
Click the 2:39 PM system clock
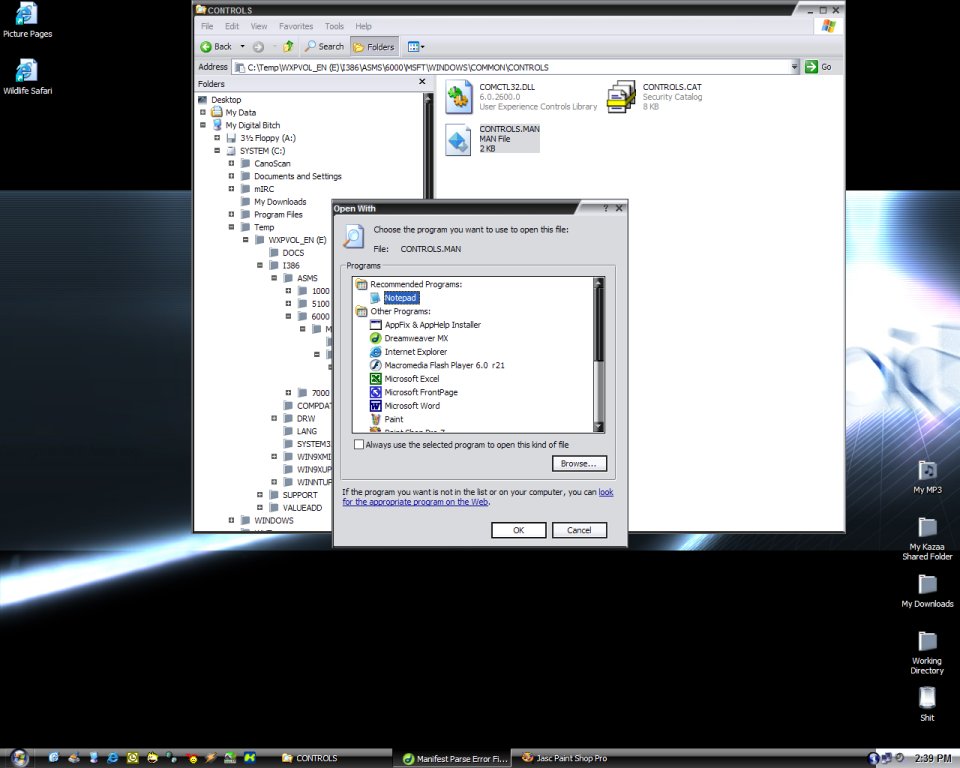click(x=933, y=758)
